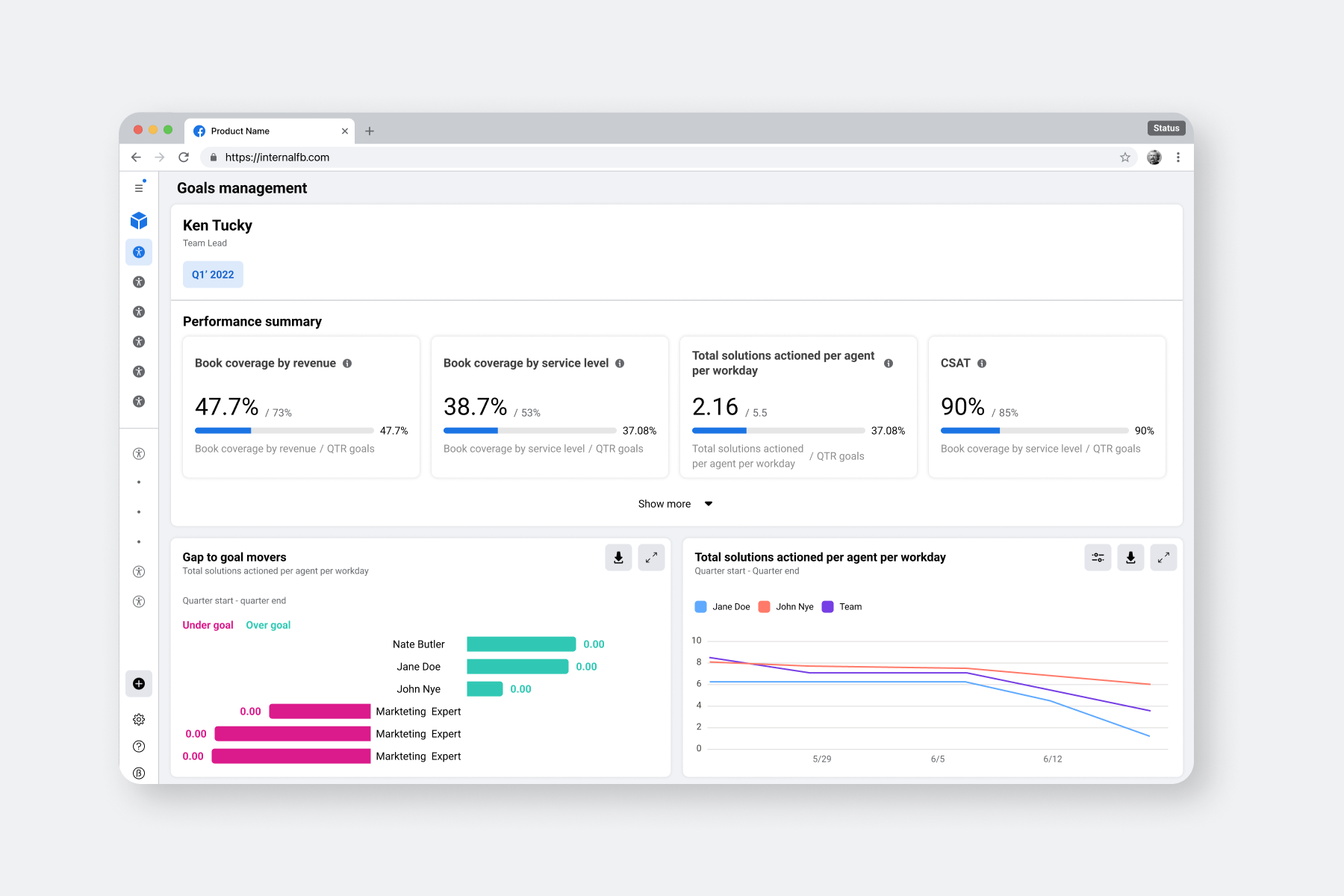Screen dimensions: 1344x896
Task: Click info icon for Book coverage by revenue
Action: tap(347, 364)
